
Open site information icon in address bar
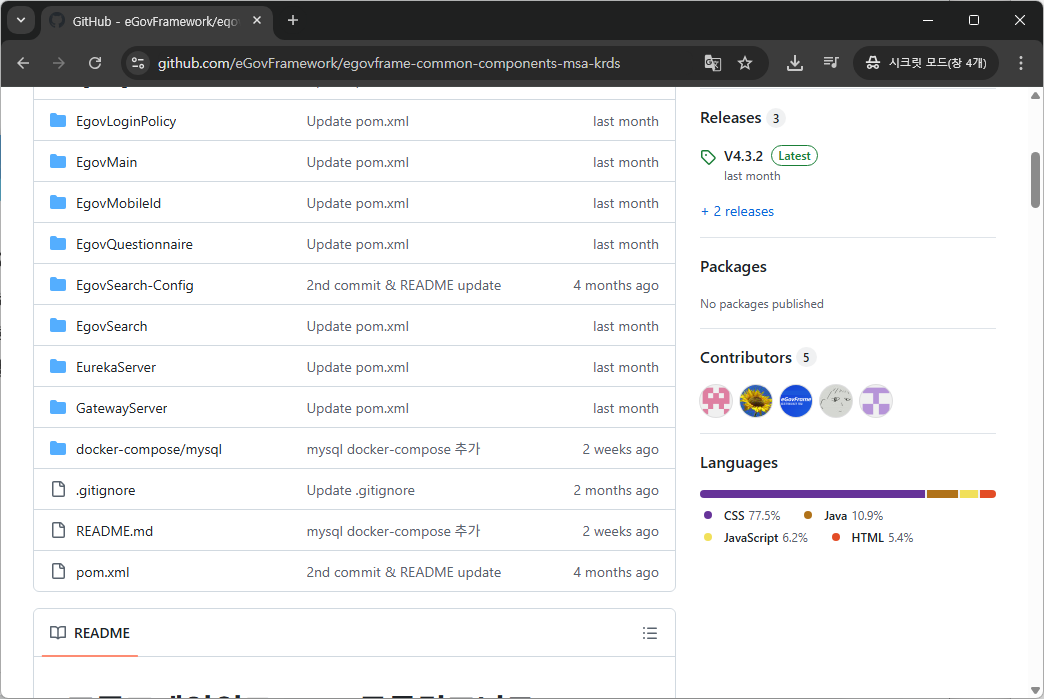coord(138,63)
